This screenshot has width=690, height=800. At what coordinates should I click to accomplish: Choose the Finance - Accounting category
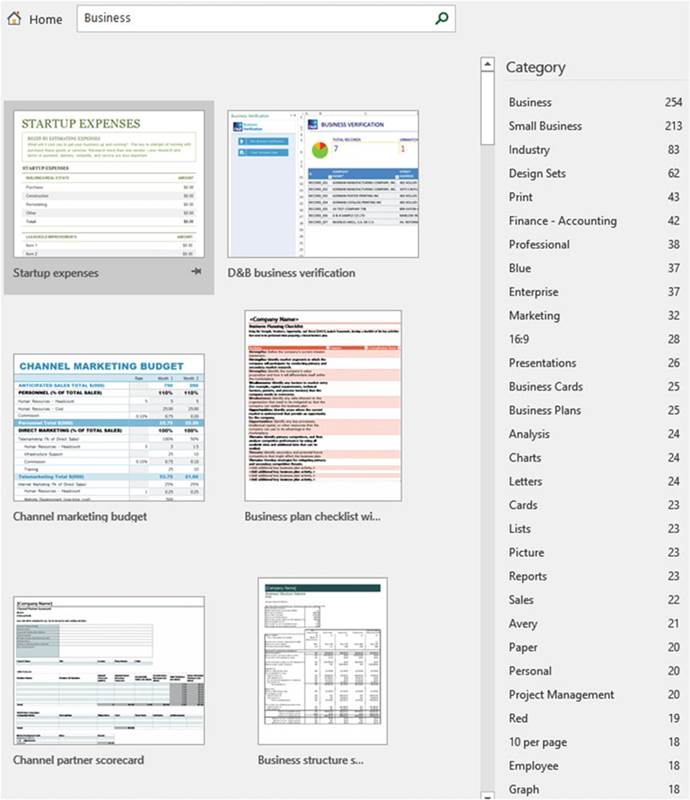pos(562,221)
